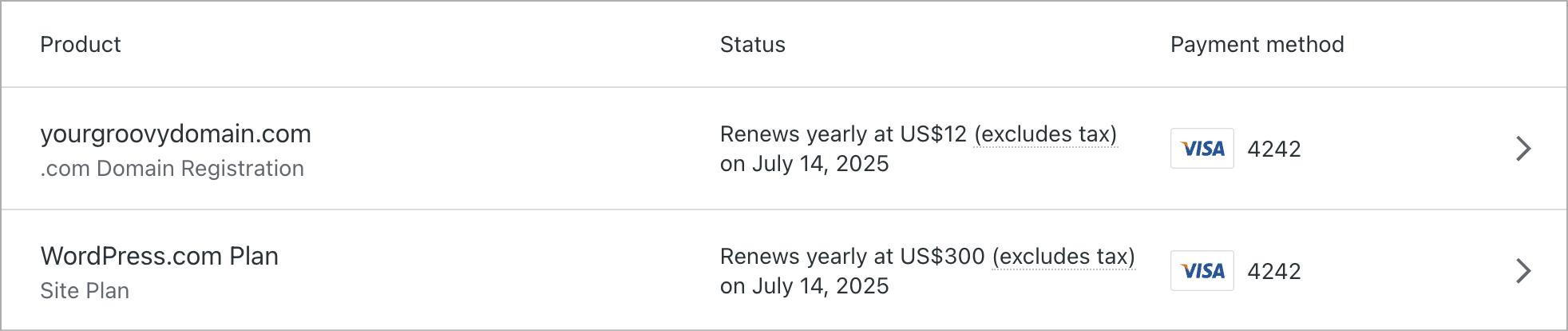This screenshot has width=1568, height=331.
Task: Click the Product column header
Action: coord(81,45)
